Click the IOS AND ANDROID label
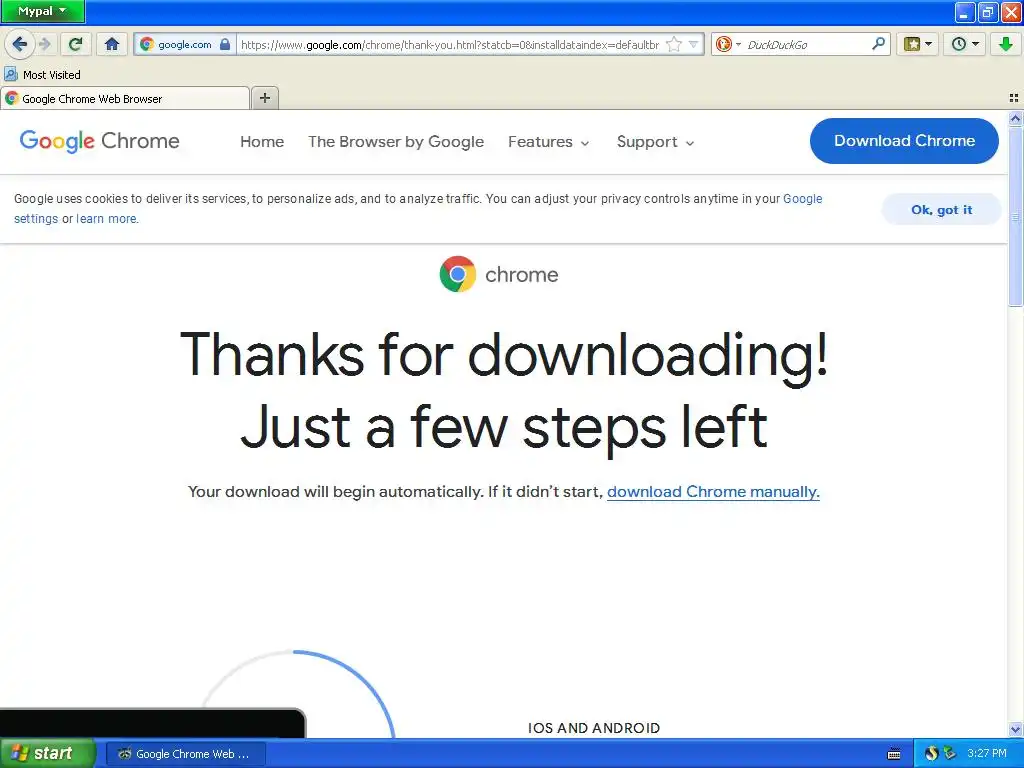Image resolution: width=1024 pixels, height=768 pixels. point(594,728)
